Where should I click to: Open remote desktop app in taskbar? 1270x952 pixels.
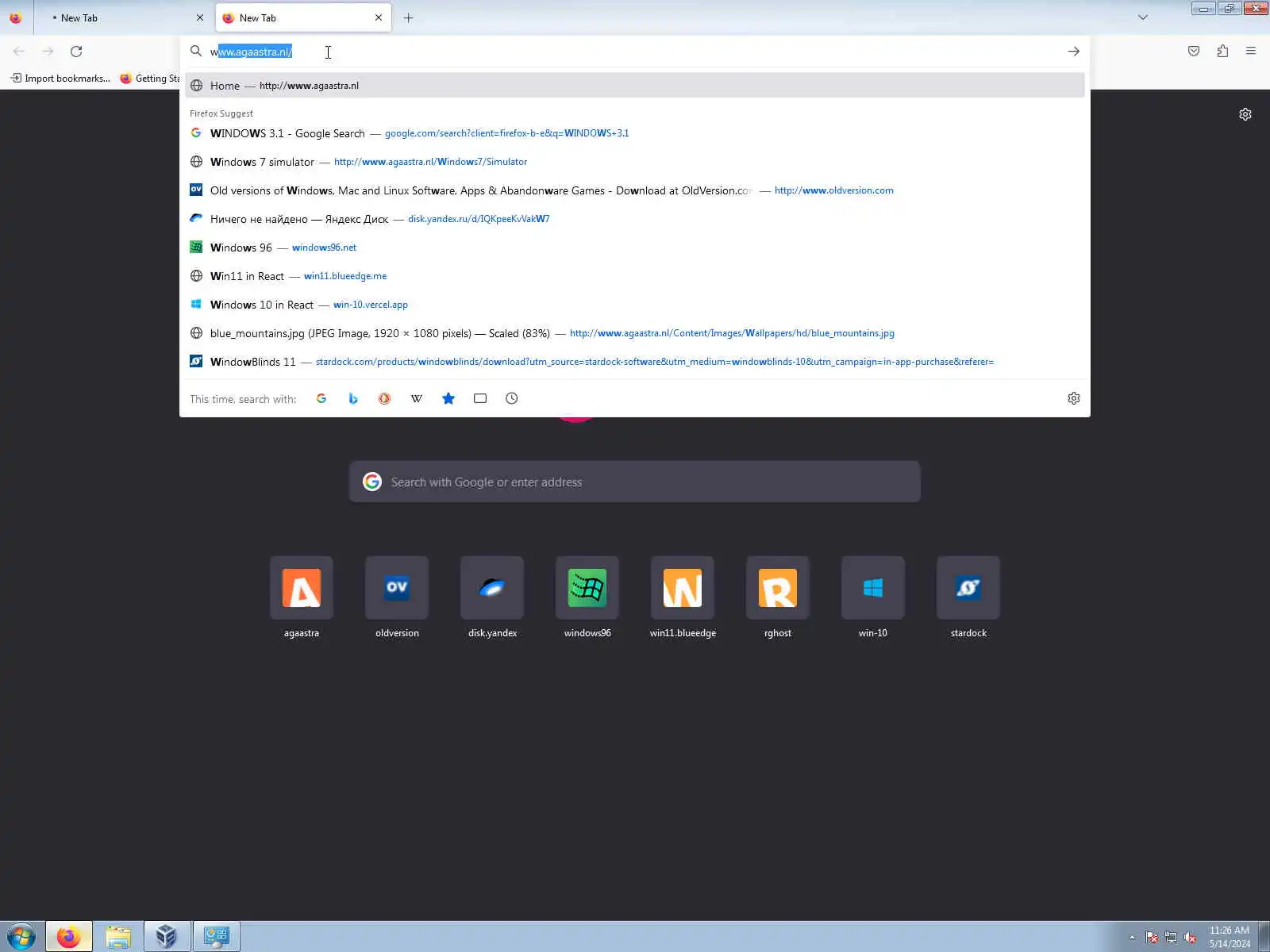click(216, 937)
